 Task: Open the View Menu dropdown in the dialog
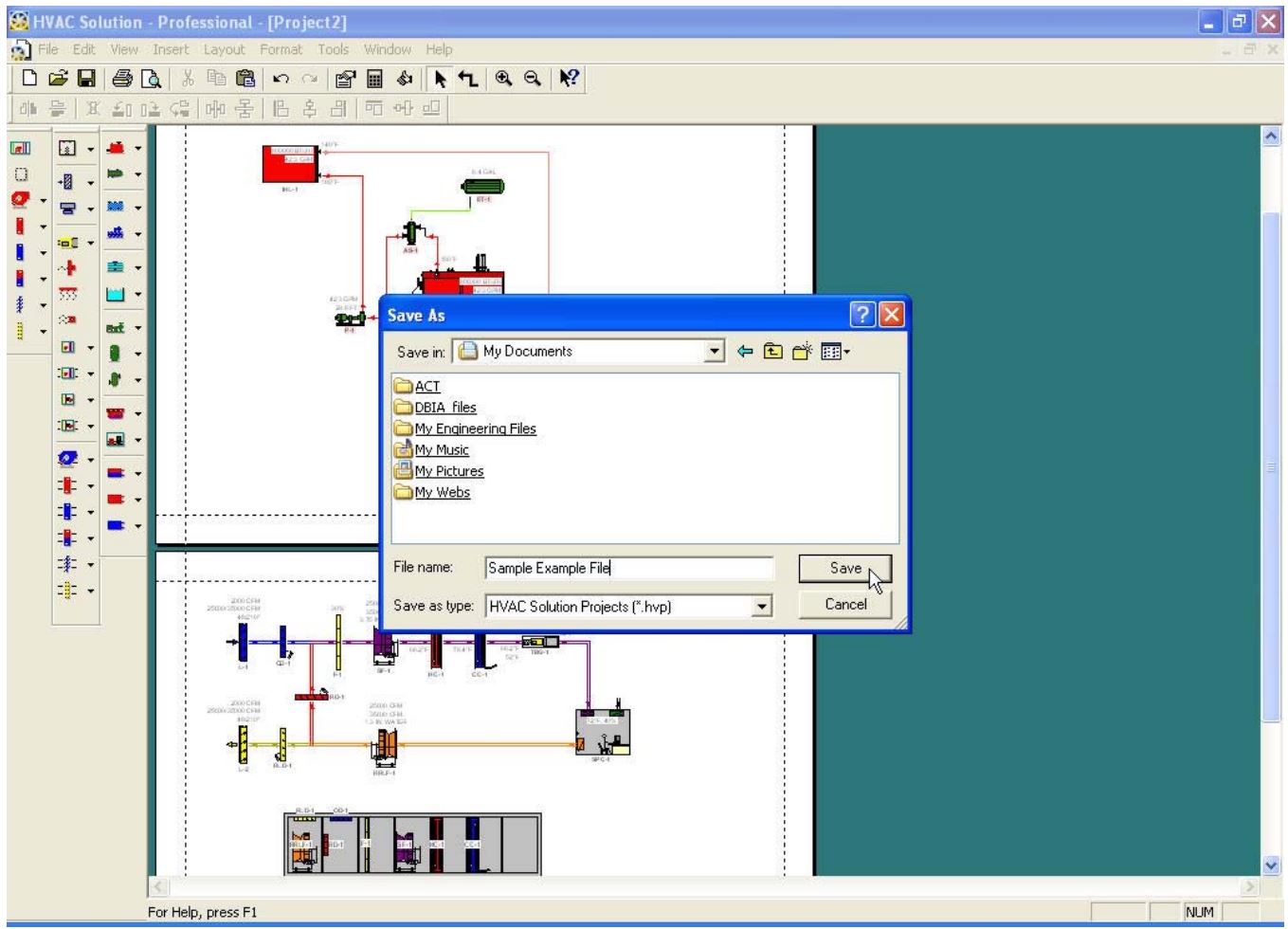[831, 352]
